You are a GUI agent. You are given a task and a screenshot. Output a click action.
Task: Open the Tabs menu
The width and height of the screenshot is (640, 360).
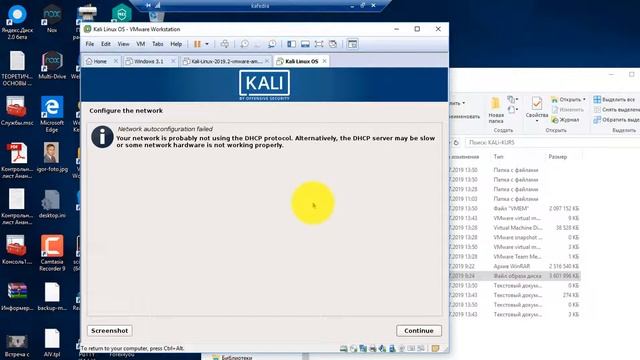[158, 44]
